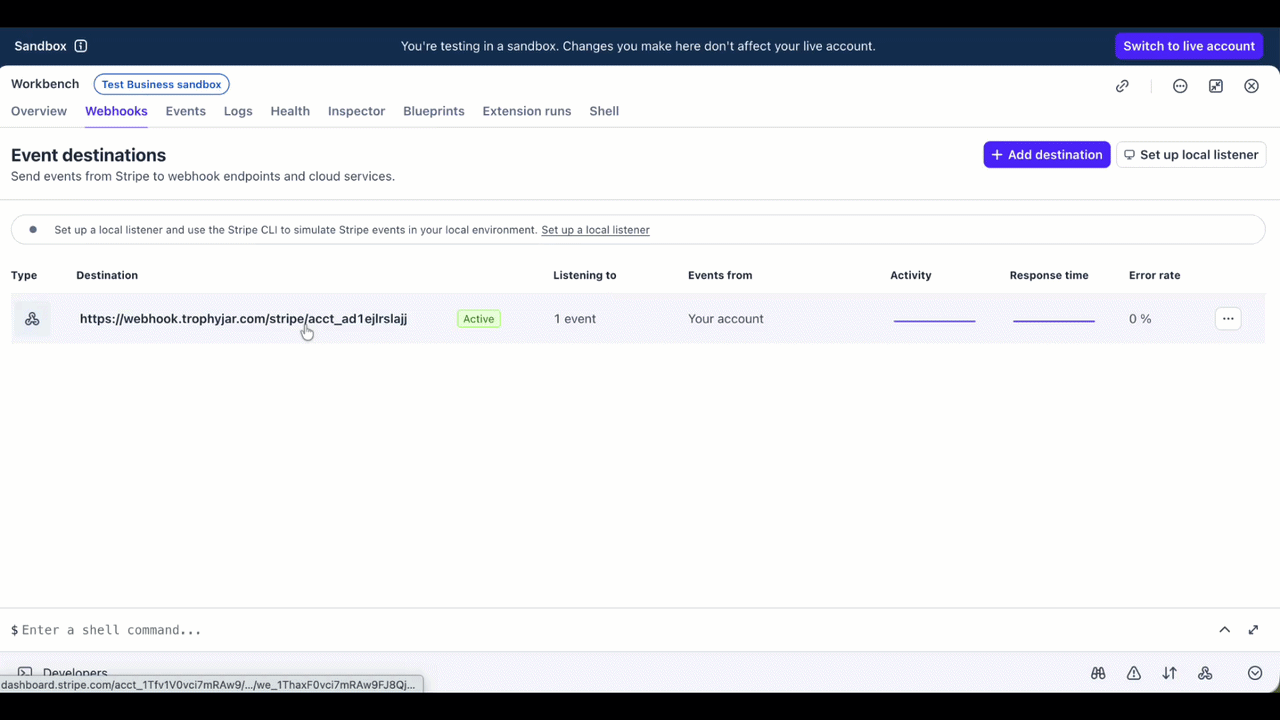Click the Active status badge
Screen dimensions: 1280x720
pos(478,319)
